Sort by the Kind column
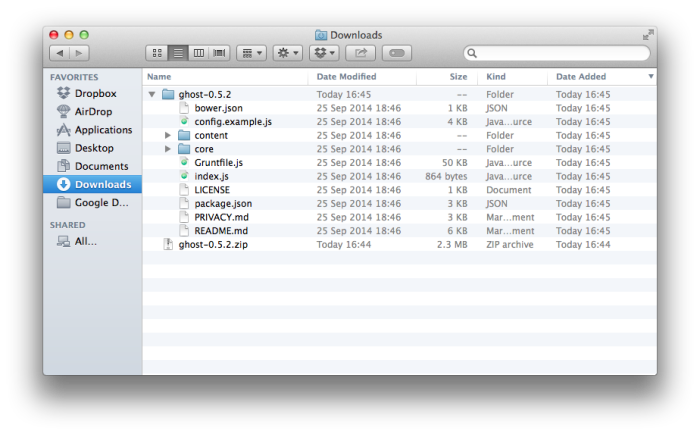This screenshot has width=700, height=435. pyautogui.click(x=513, y=77)
